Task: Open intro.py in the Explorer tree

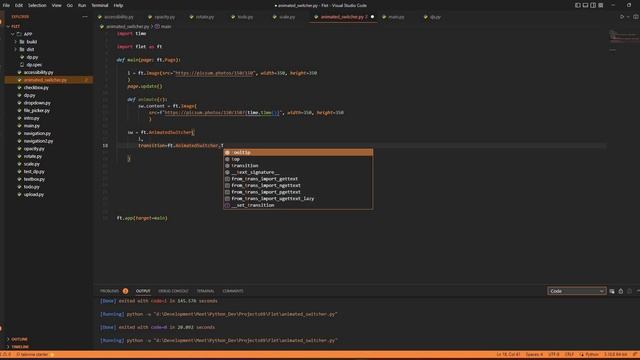Action: [x=49, y=118]
